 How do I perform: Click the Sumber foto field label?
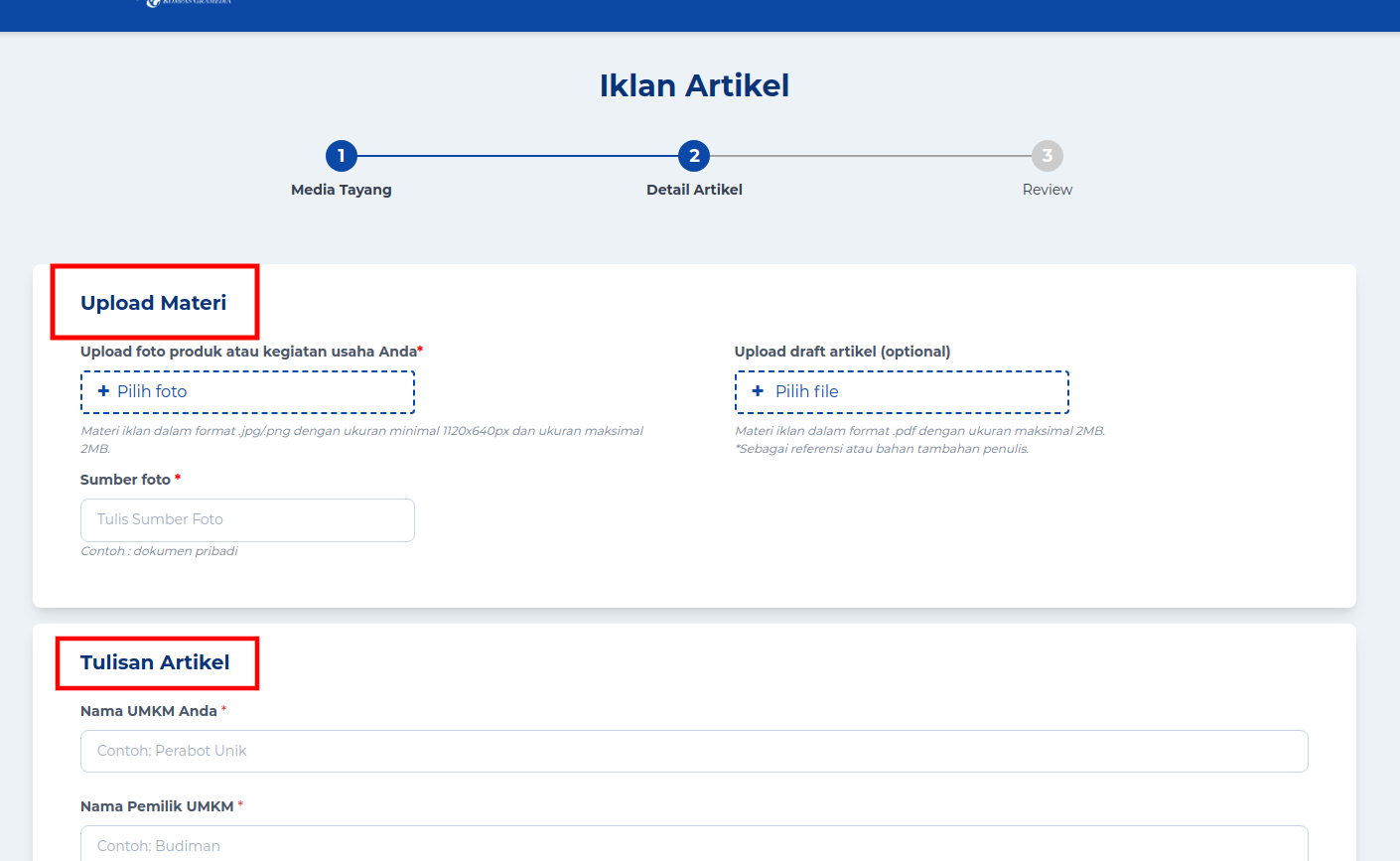[126, 480]
